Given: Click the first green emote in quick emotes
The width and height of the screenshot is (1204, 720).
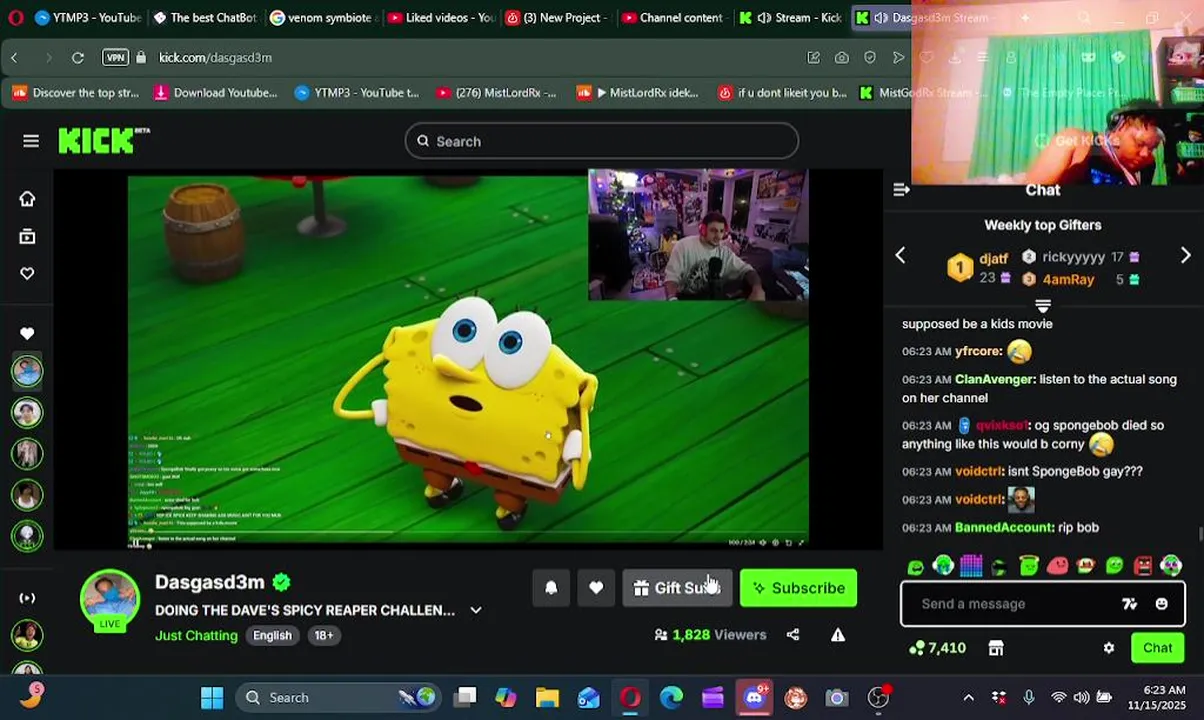Looking at the screenshot, I should point(915,567).
